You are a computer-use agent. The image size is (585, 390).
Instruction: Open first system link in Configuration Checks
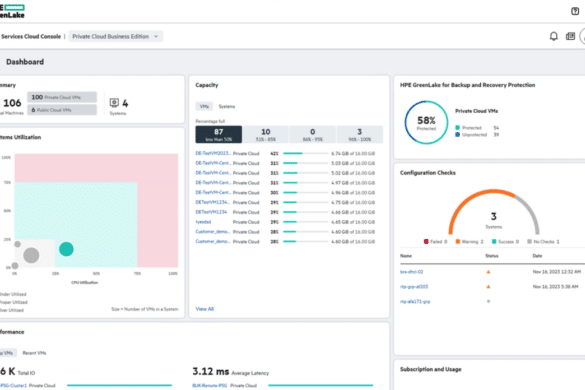coord(412,272)
